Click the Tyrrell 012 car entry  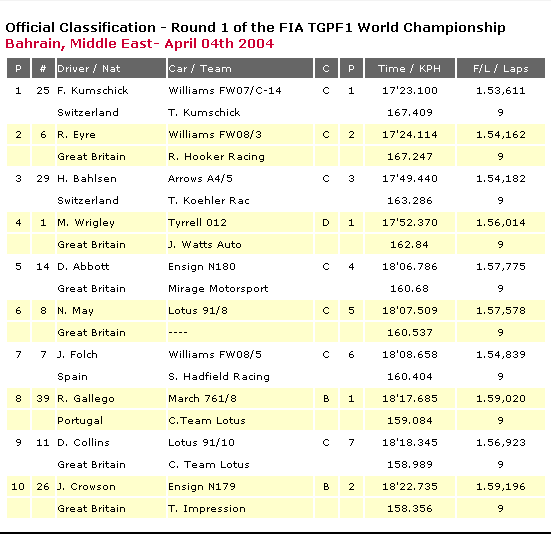point(197,223)
